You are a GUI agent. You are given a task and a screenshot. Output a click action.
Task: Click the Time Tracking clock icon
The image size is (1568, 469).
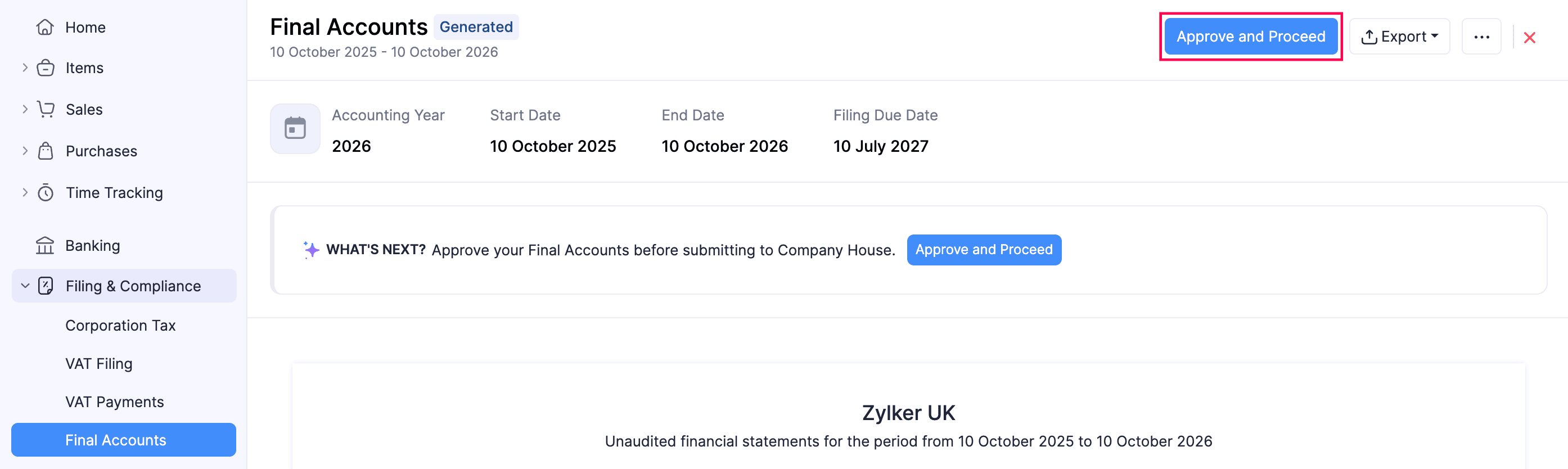click(x=45, y=193)
